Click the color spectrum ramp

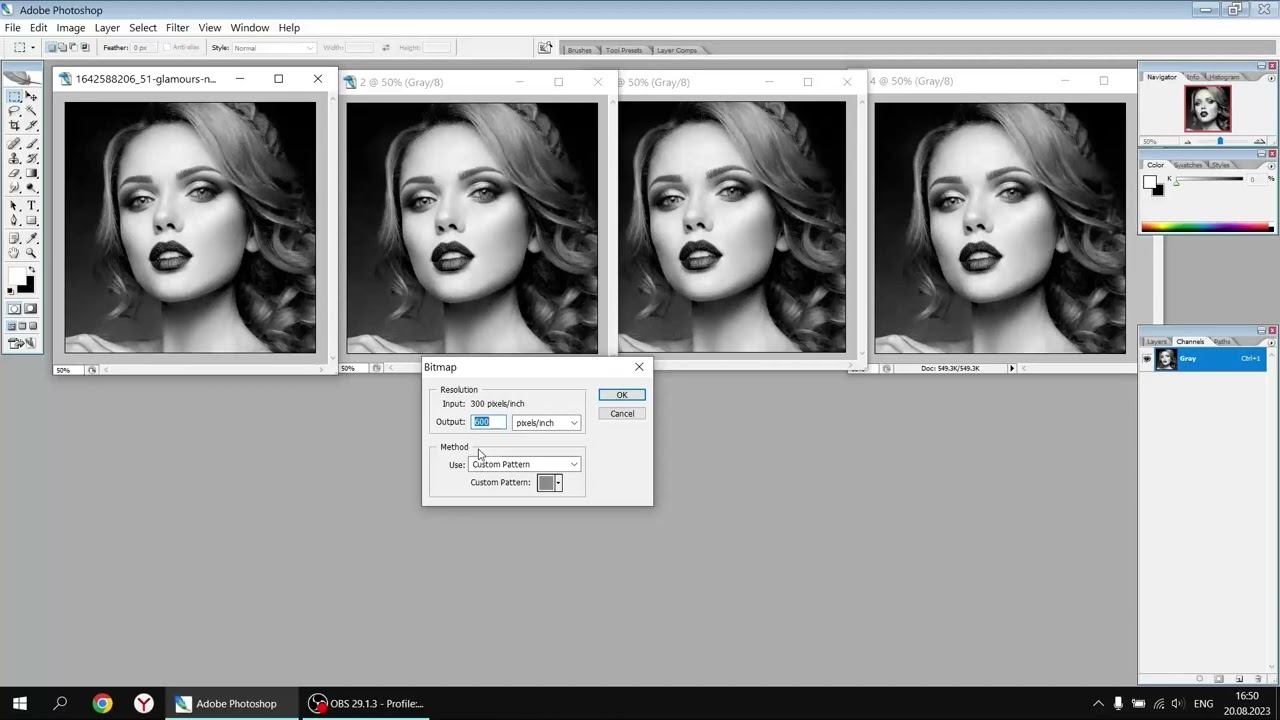click(x=1207, y=227)
